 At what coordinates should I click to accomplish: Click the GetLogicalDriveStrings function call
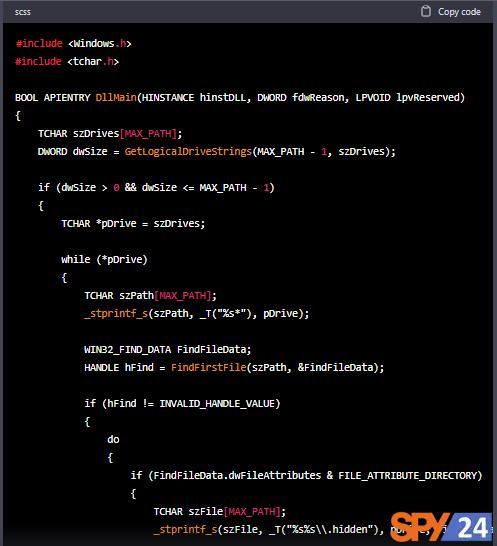point(188,151)
